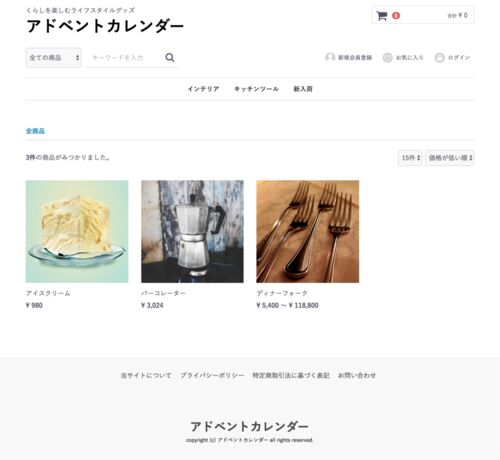Click the keyword search input field
This screenshot has width=500, height=460.
pos(125,58)
